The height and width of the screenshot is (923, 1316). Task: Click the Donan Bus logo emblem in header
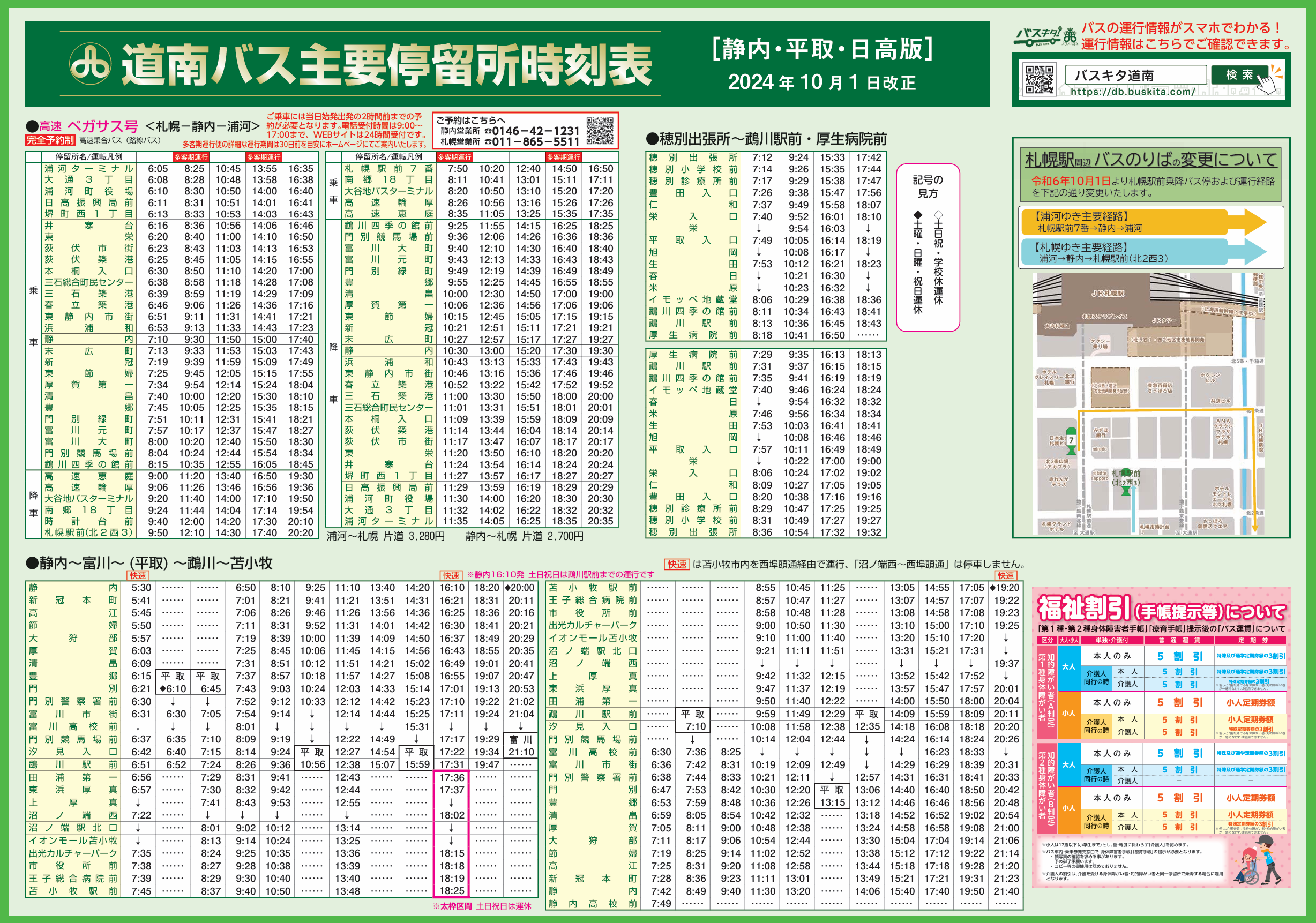pyautogui.click(x=90, y=63)
